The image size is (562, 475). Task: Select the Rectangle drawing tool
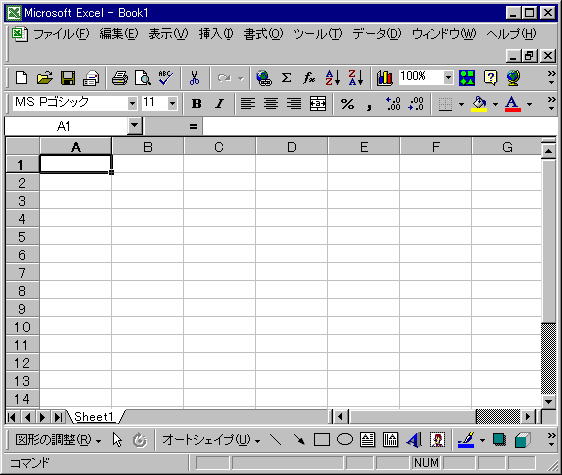(x=322, y=440)
